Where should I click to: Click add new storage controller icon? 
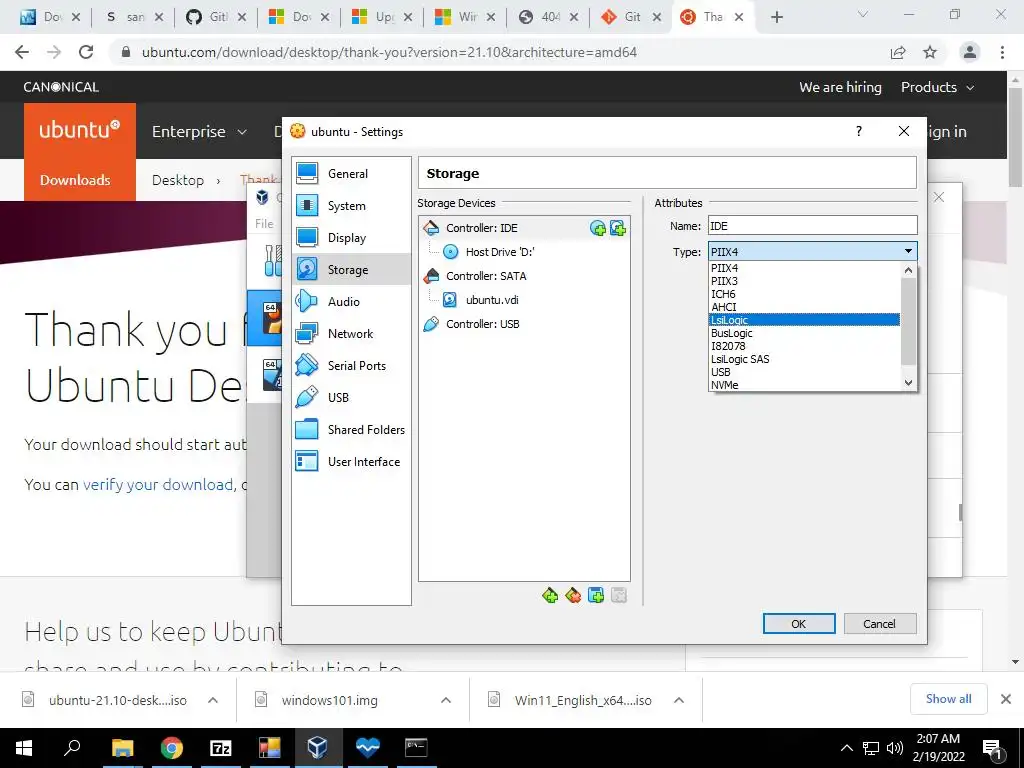pos(550,596)
